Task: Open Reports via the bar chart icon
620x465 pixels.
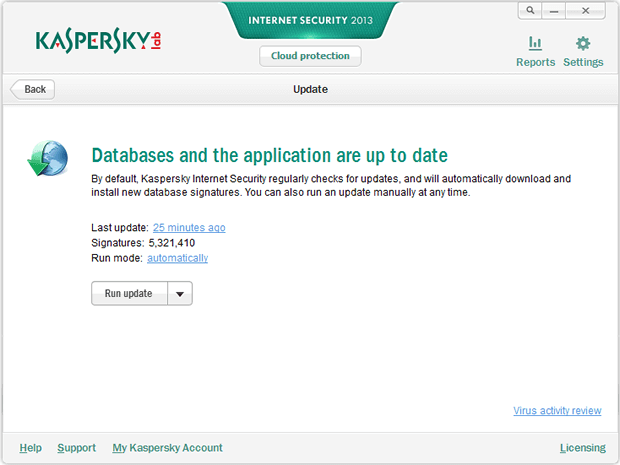Action: tap(535, 43)
